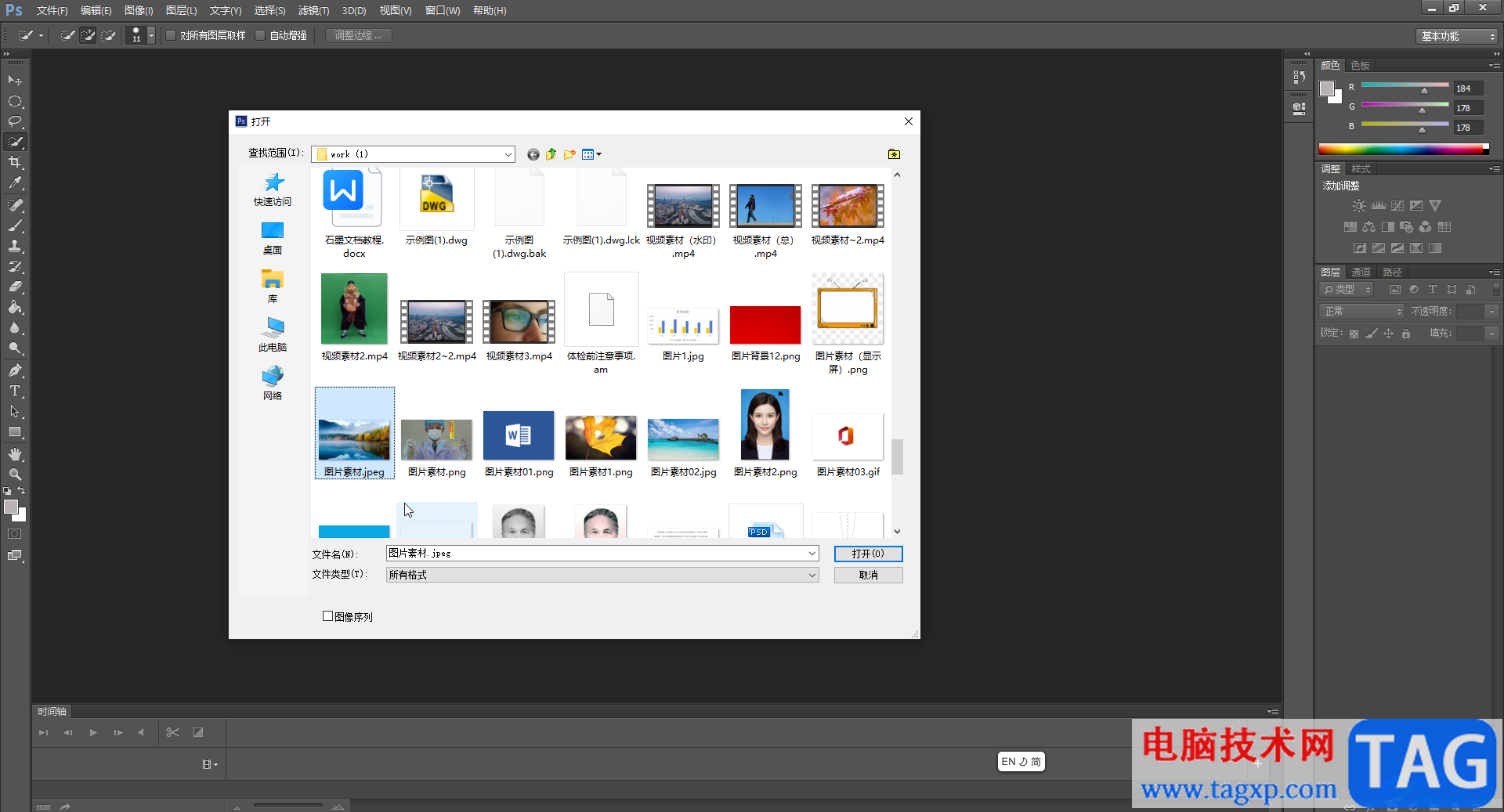The image size is (1504, 812).
Task: Click the file name input field
Action: pyautogui.click(x=596, y=554)
